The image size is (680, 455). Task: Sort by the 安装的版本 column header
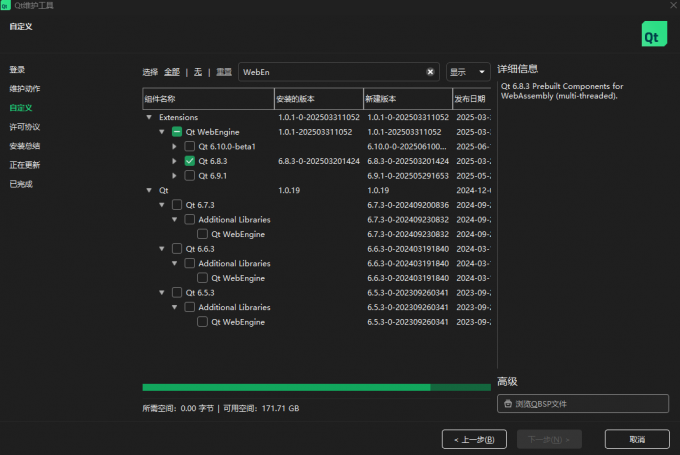point(319,99)
